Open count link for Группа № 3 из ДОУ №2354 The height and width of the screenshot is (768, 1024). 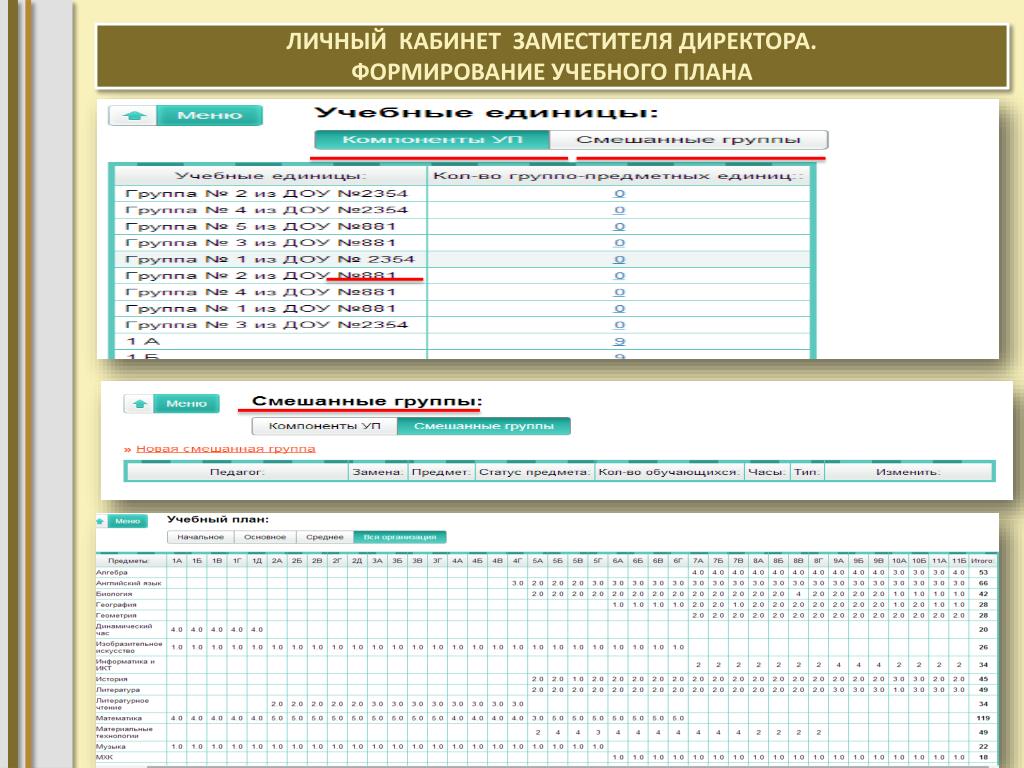[619, 325]
